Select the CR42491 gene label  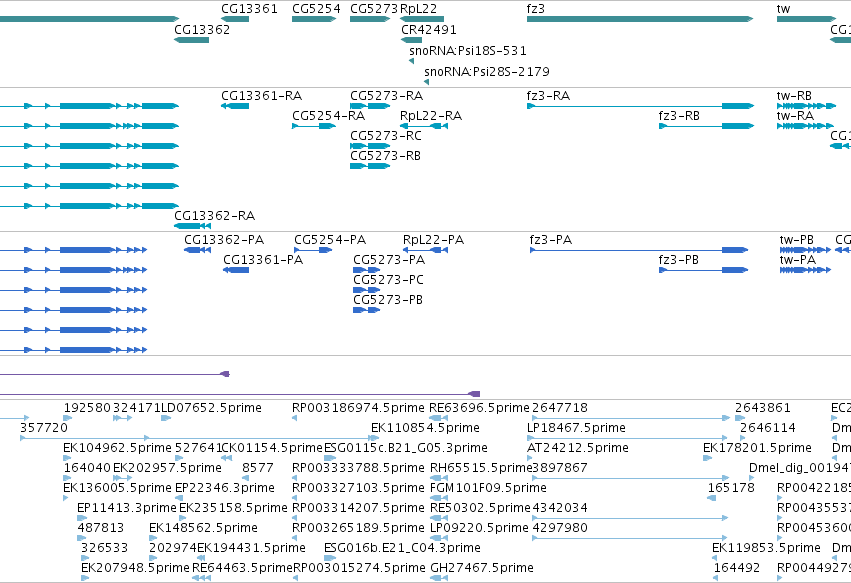pyautogui.click(x=429, y=29)
